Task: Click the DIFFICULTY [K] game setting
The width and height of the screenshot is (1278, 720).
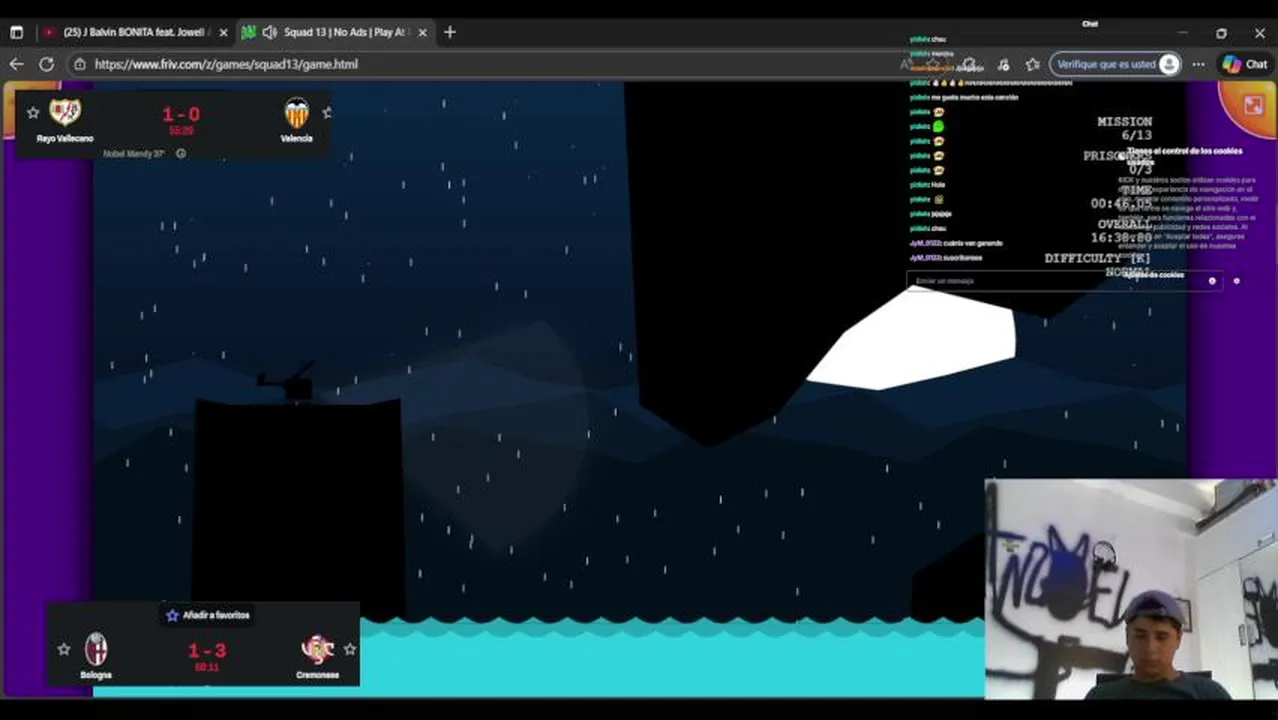Action: (x=1097, y=258)
